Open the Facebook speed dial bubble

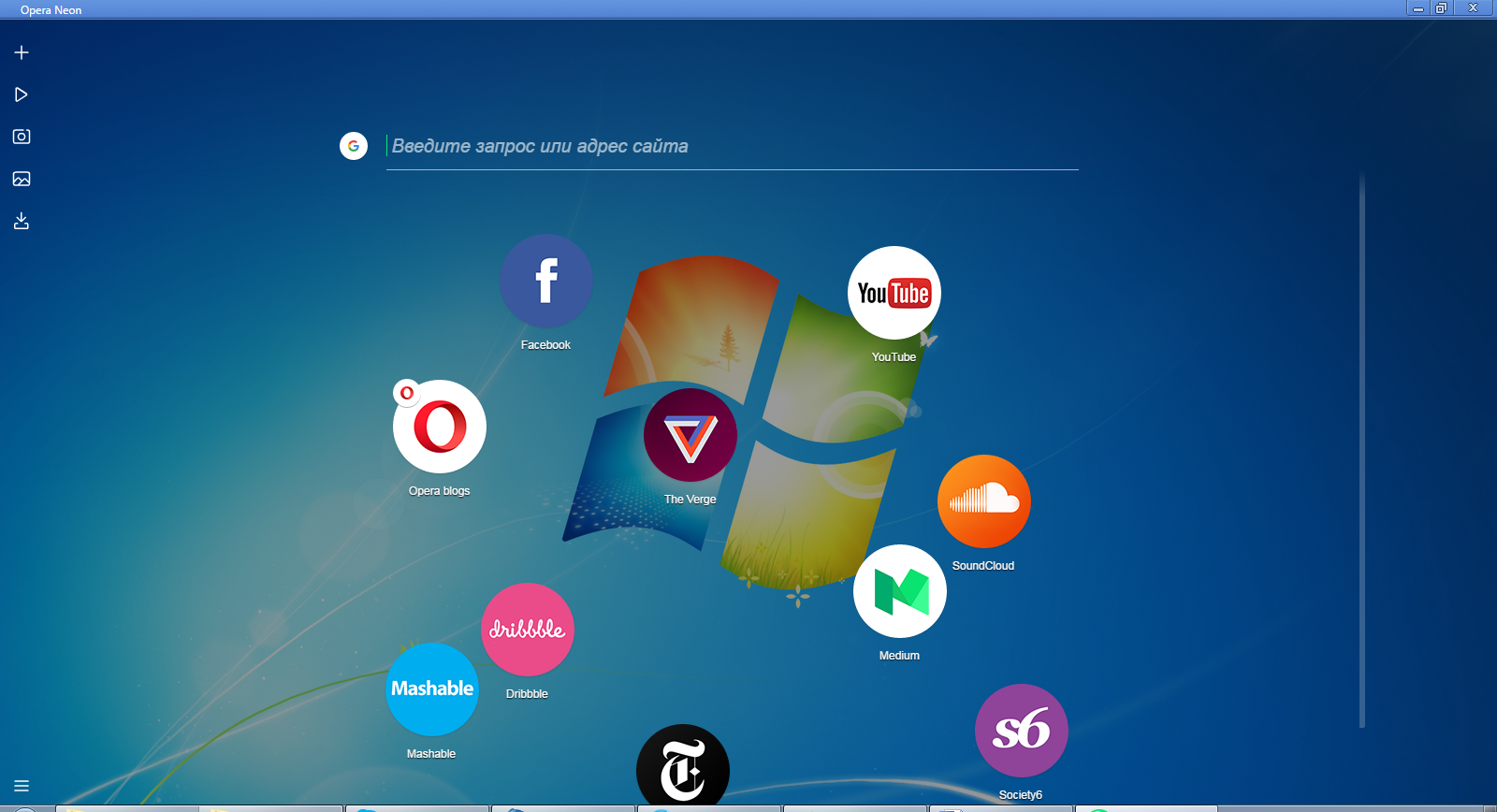click(546, 281)
